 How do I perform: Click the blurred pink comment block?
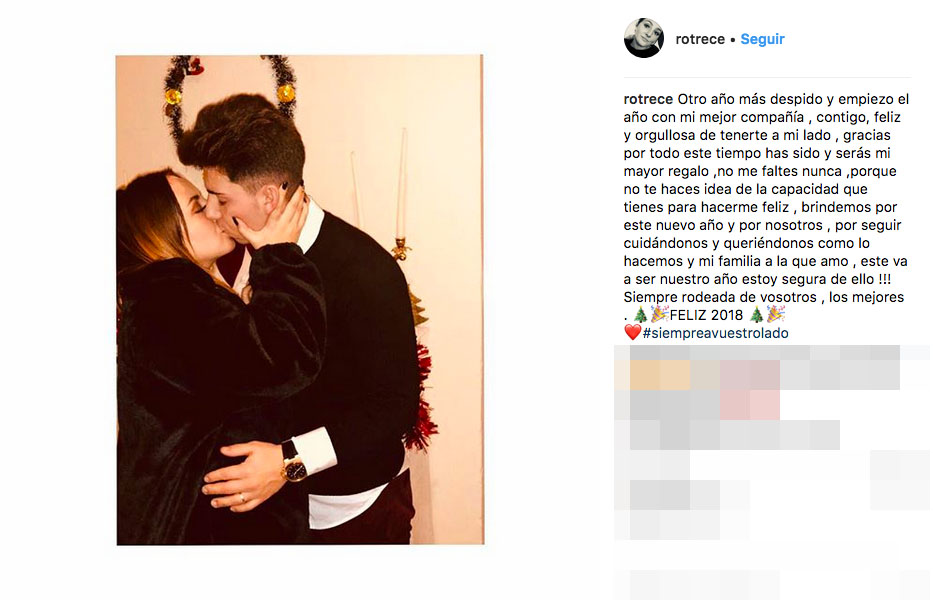point(750,390)
